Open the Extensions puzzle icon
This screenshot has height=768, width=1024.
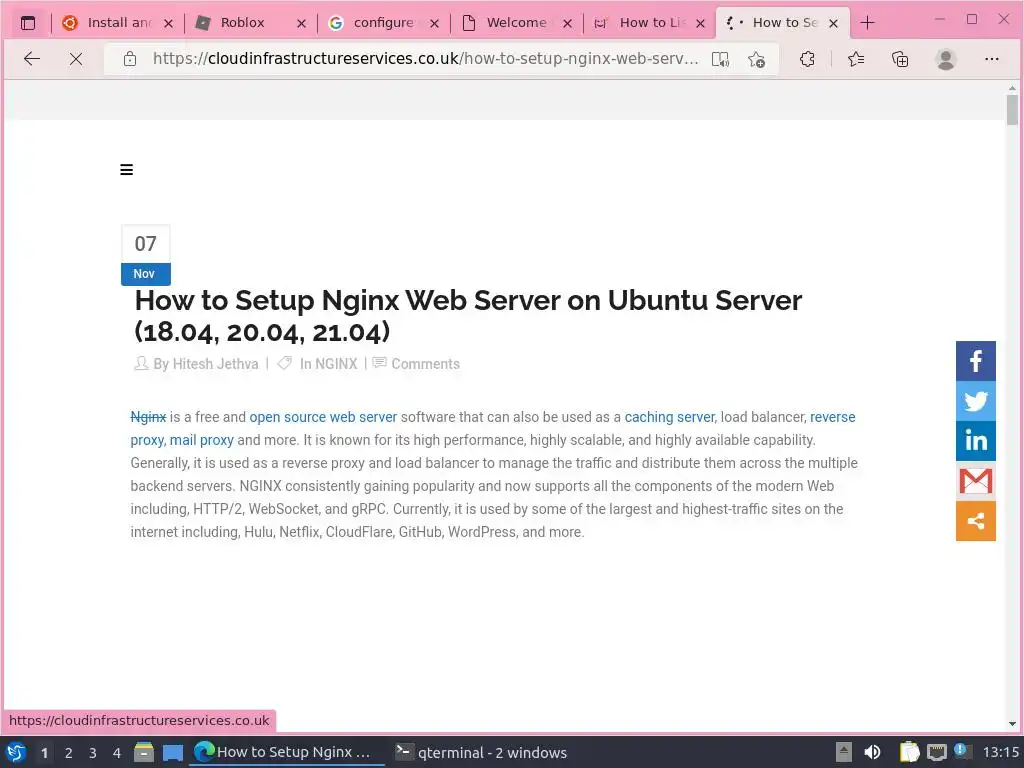pos(807,59)
